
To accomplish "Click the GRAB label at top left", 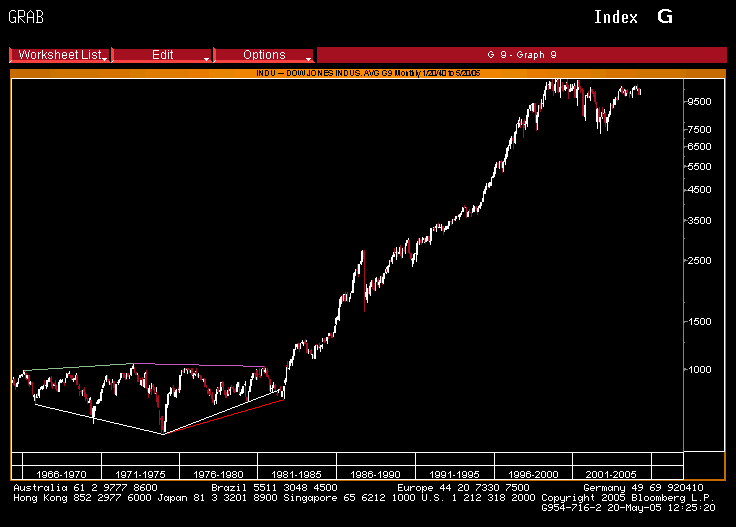I will pyautogui.click(x=25, y=17).
